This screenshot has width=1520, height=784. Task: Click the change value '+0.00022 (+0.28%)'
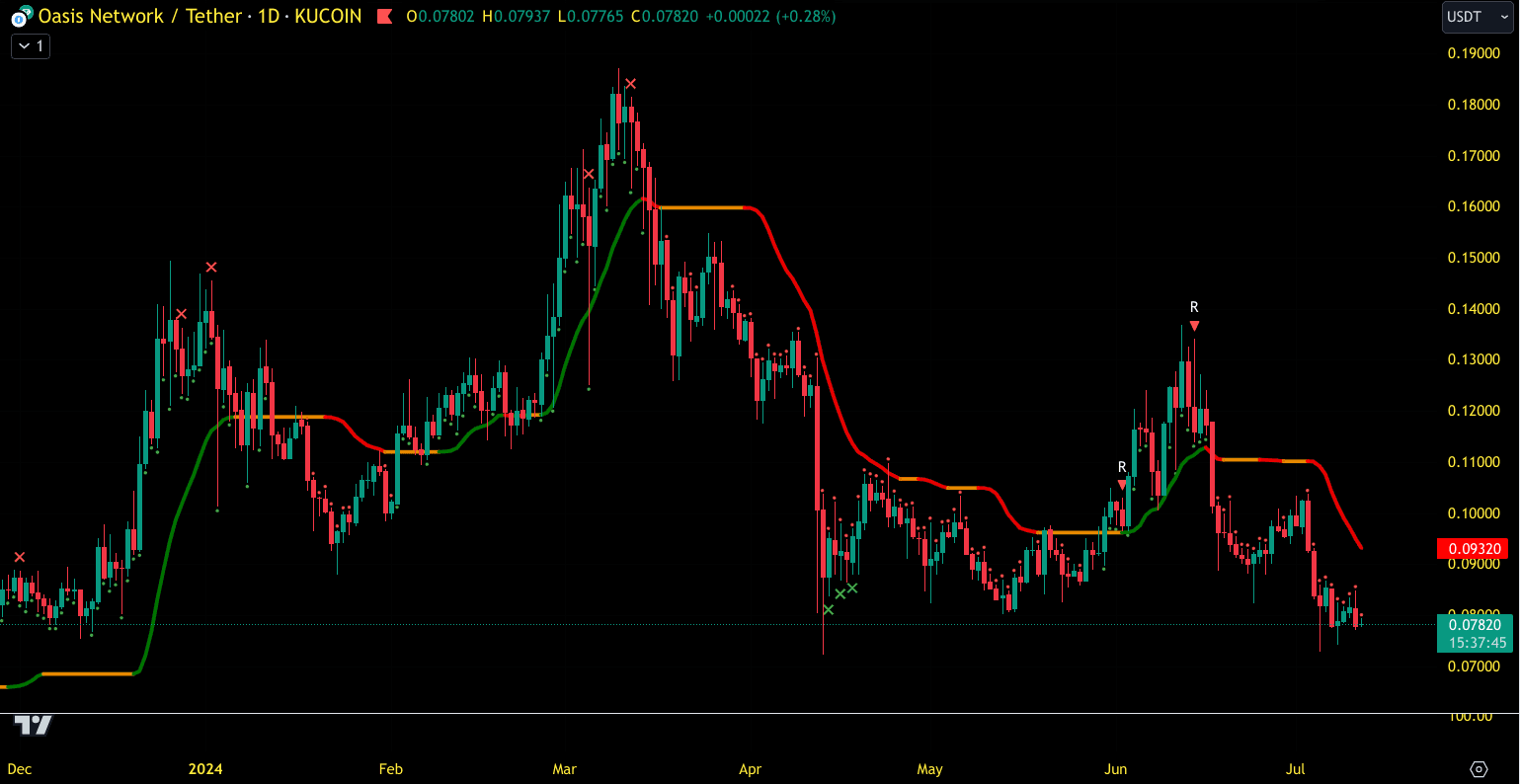[x=771, y=17]
